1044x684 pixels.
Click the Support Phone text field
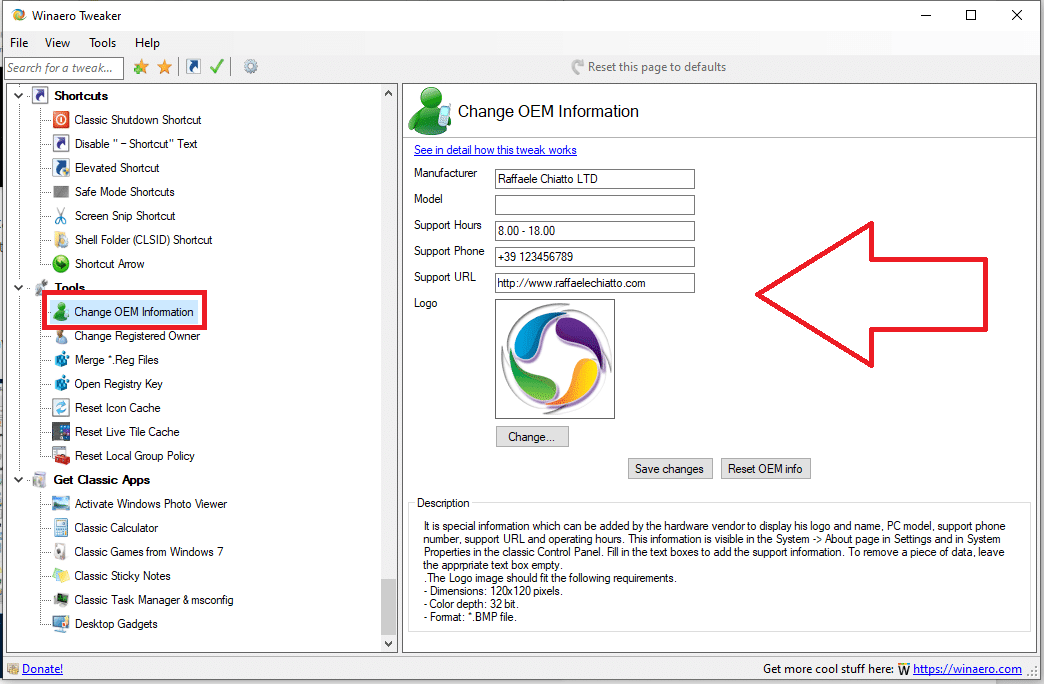(595, 257)
